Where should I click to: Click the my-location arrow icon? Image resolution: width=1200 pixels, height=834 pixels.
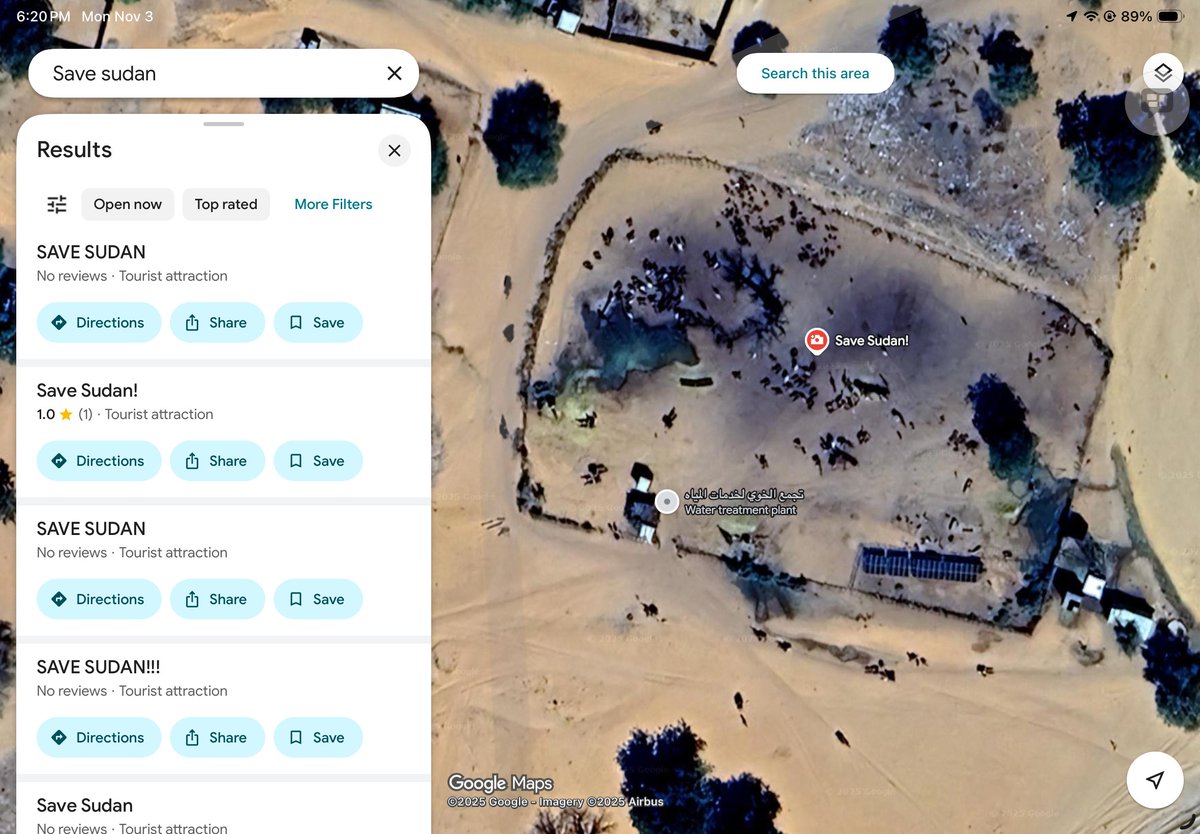[1155, 780]
